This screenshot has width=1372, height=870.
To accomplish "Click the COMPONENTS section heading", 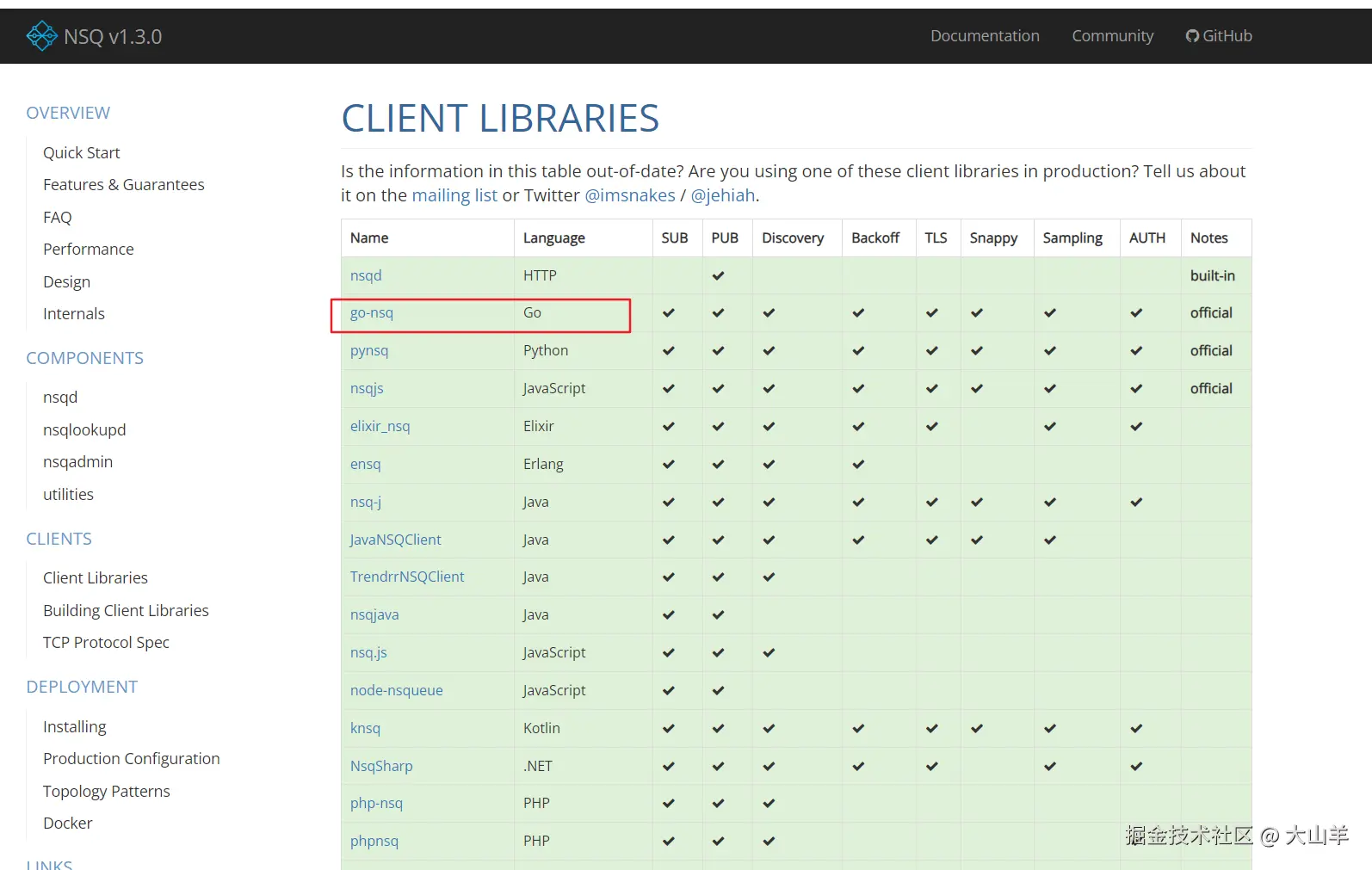I will (85, 358).
